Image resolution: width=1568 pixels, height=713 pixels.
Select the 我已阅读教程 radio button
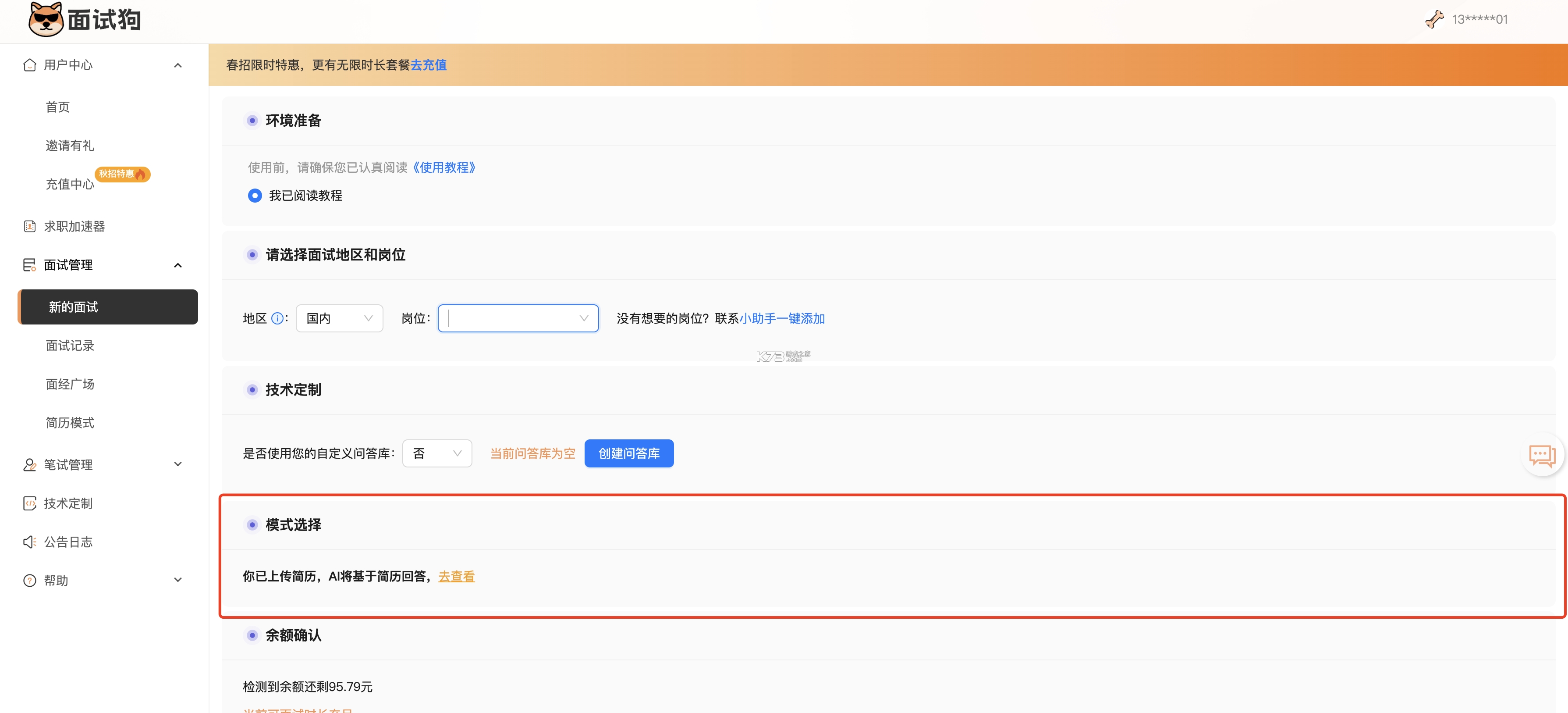[x=255, y=196]
